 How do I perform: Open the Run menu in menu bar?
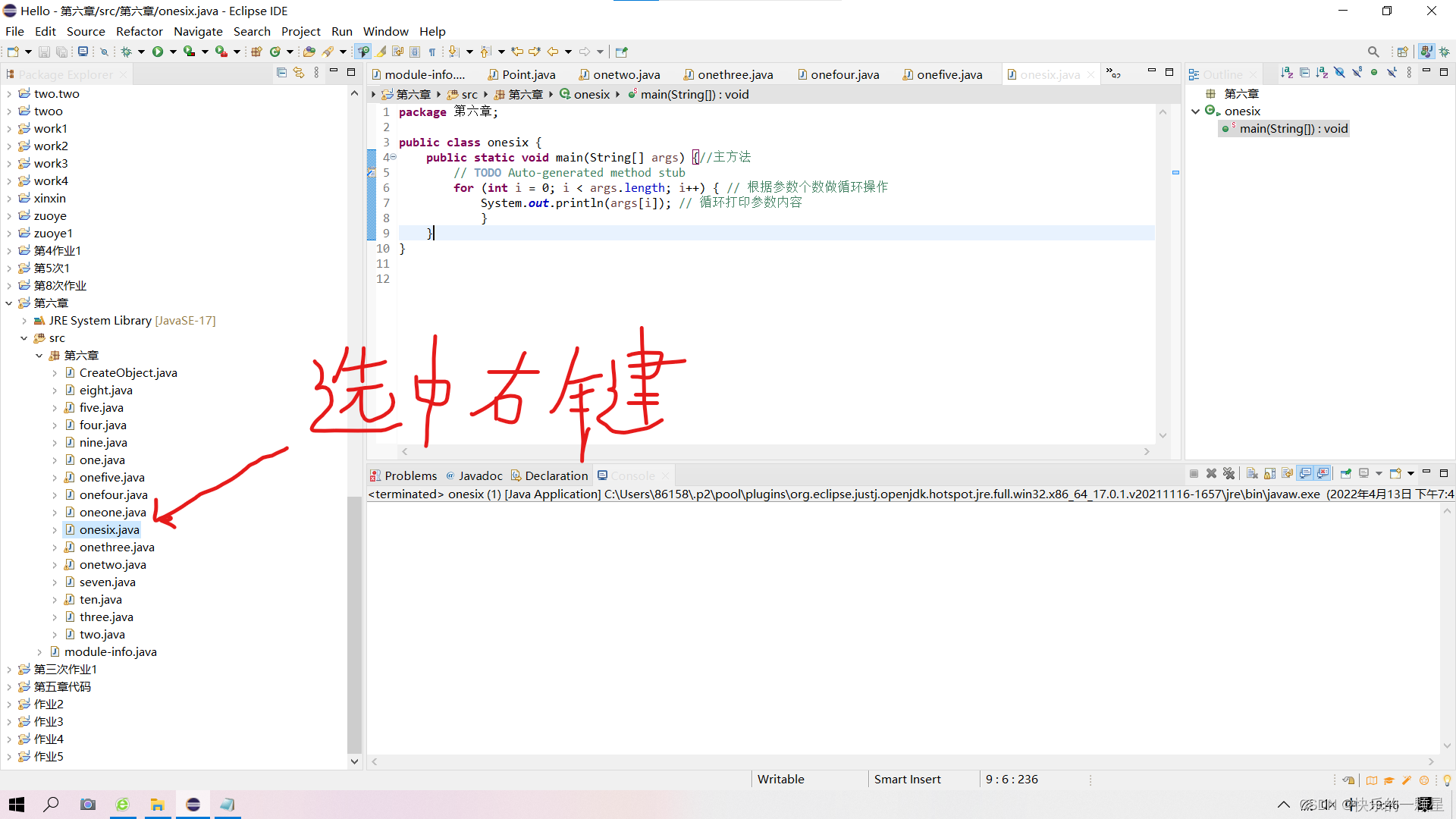[342, 31]
